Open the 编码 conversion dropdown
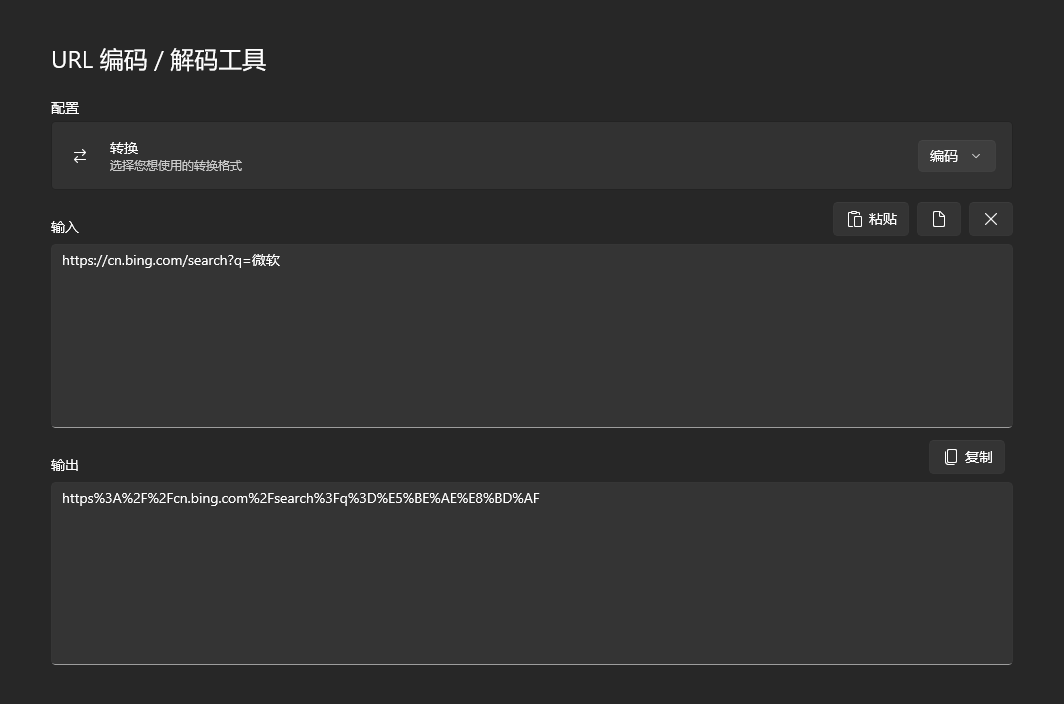 click(x=956, y=156)
